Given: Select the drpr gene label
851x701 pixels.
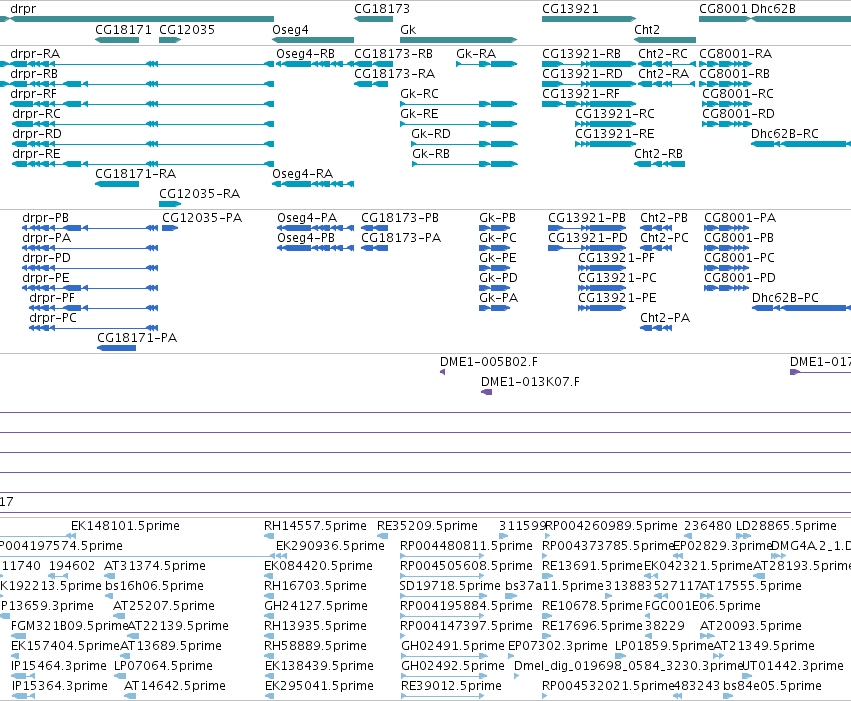Looking at the screenshot, I should coord(23,9).
